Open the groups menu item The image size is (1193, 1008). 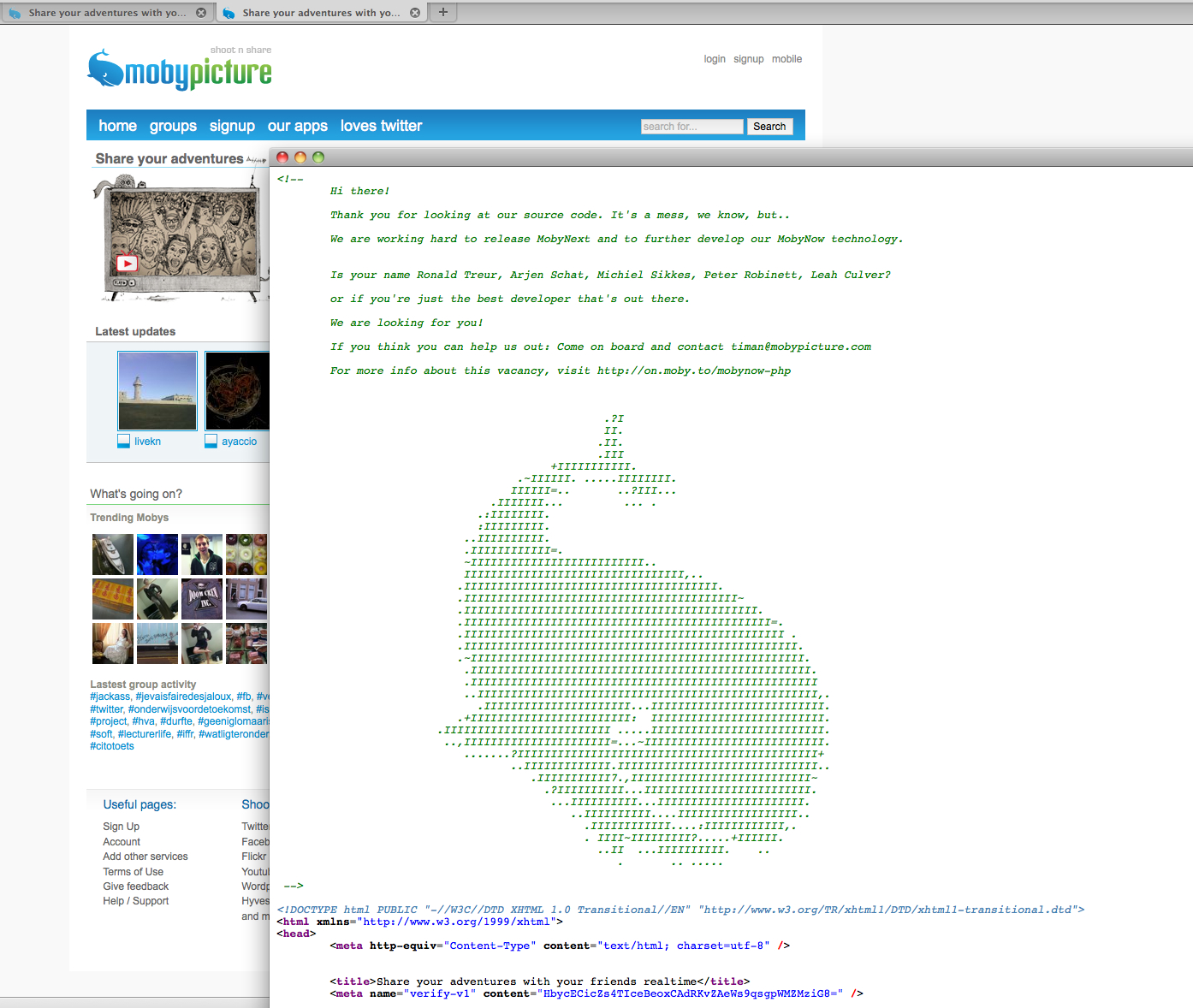(x=173, y=126)
